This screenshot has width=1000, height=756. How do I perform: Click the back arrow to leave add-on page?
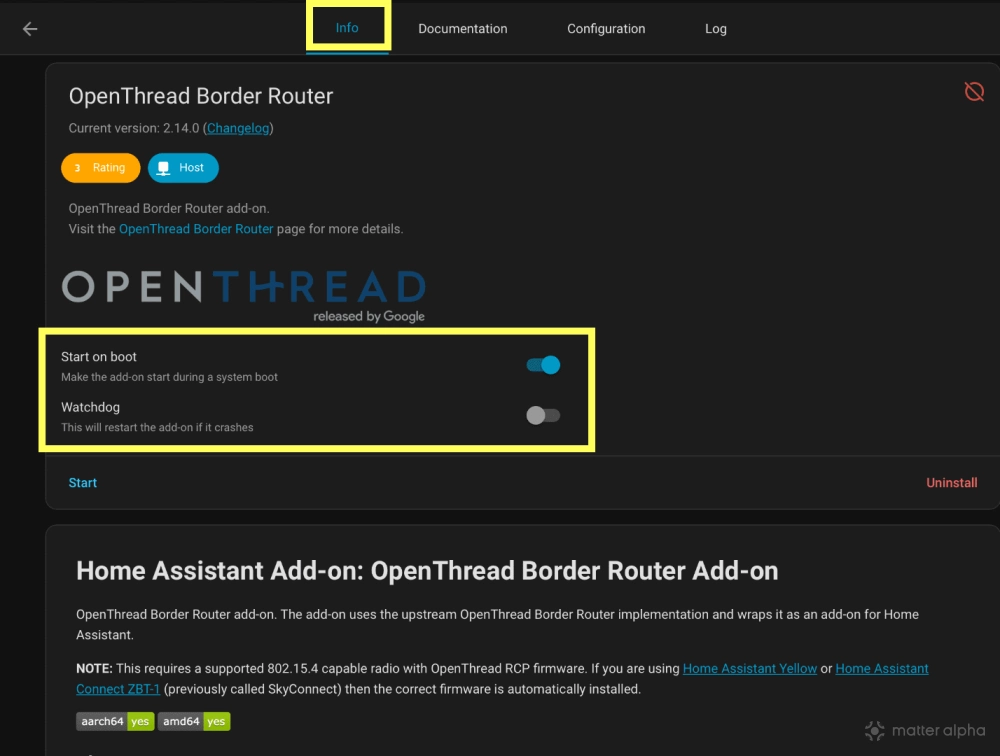click(30, 28)
